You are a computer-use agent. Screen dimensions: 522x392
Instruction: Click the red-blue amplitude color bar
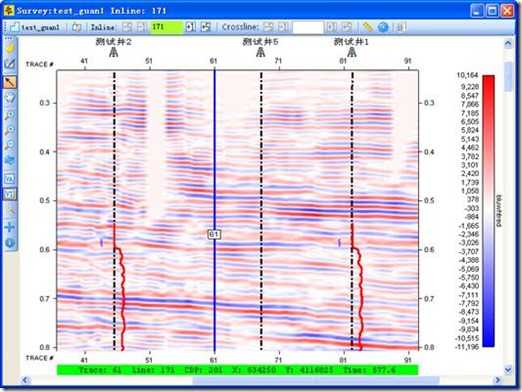(x=488, y=211)
